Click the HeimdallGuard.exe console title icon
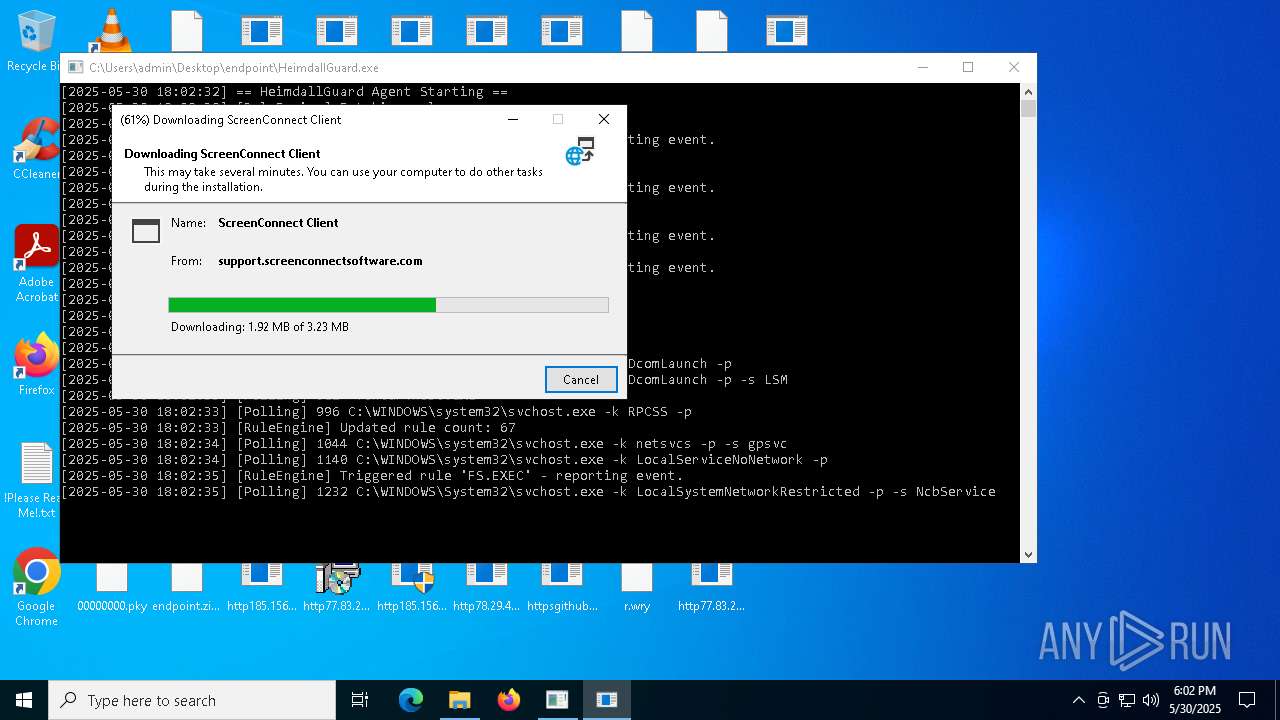This screenshot has width=1280, height=720. pyautogui.click(x=75, y=68)
